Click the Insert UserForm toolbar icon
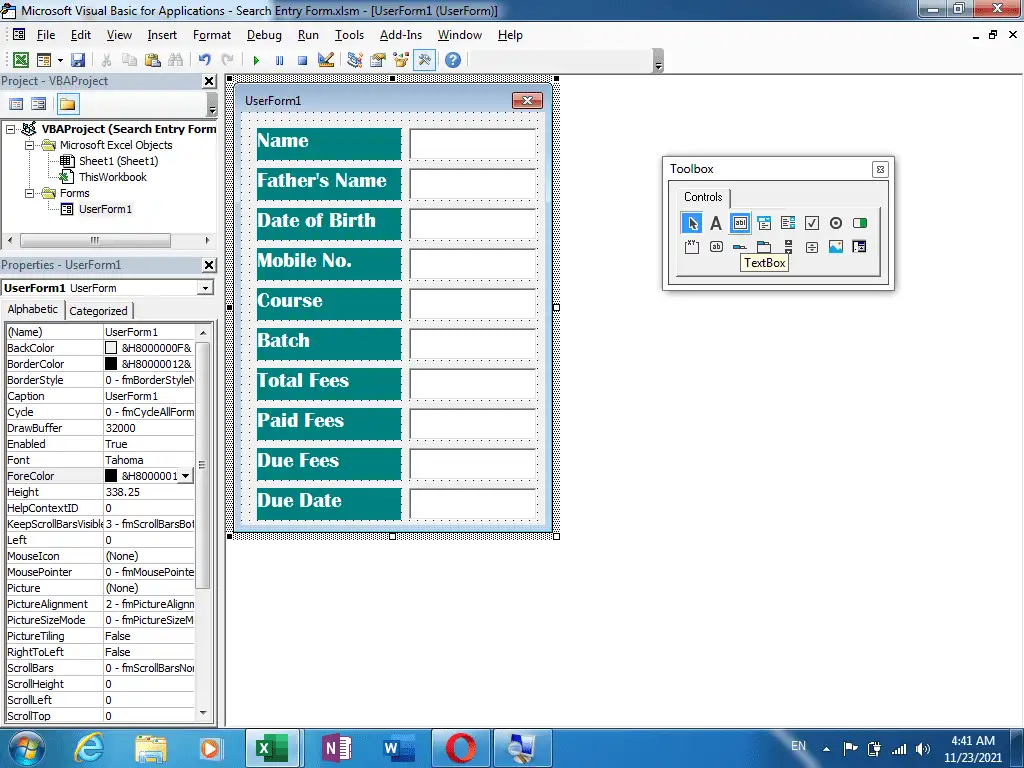 [44, 60]
